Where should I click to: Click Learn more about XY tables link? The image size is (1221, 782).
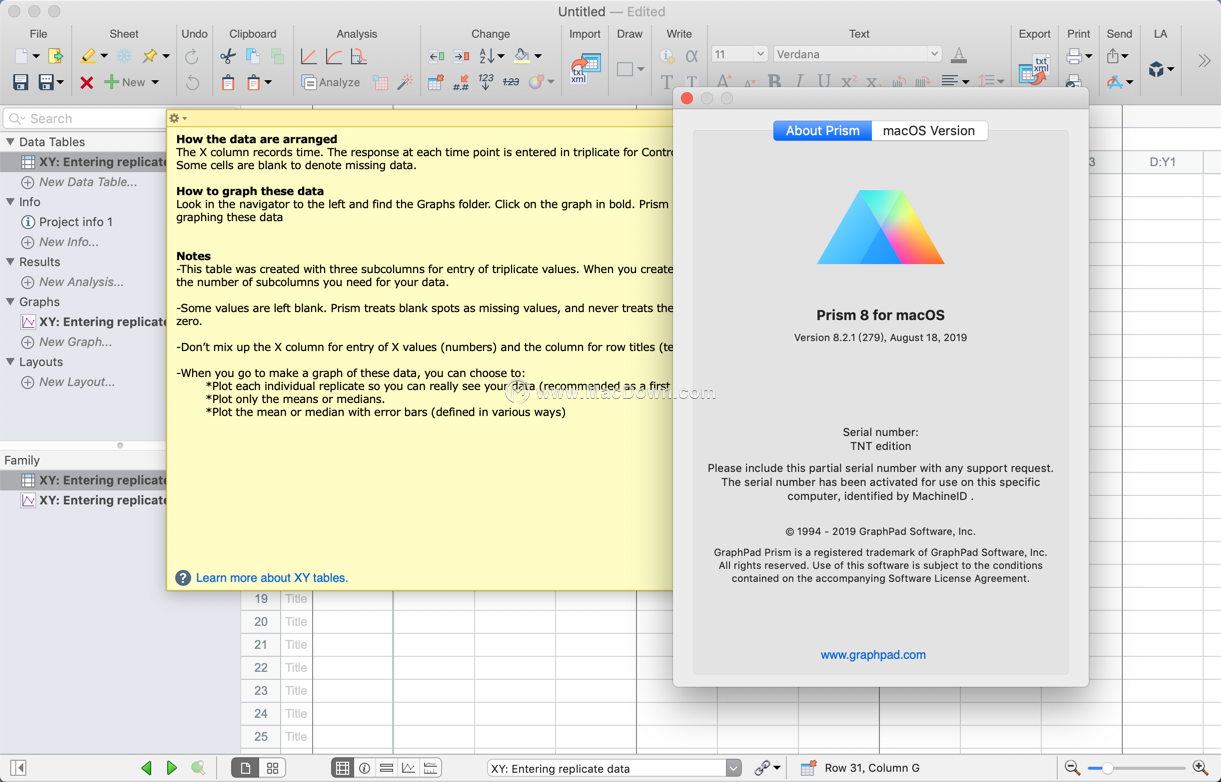pyautogui.click(x=272, y=578)
